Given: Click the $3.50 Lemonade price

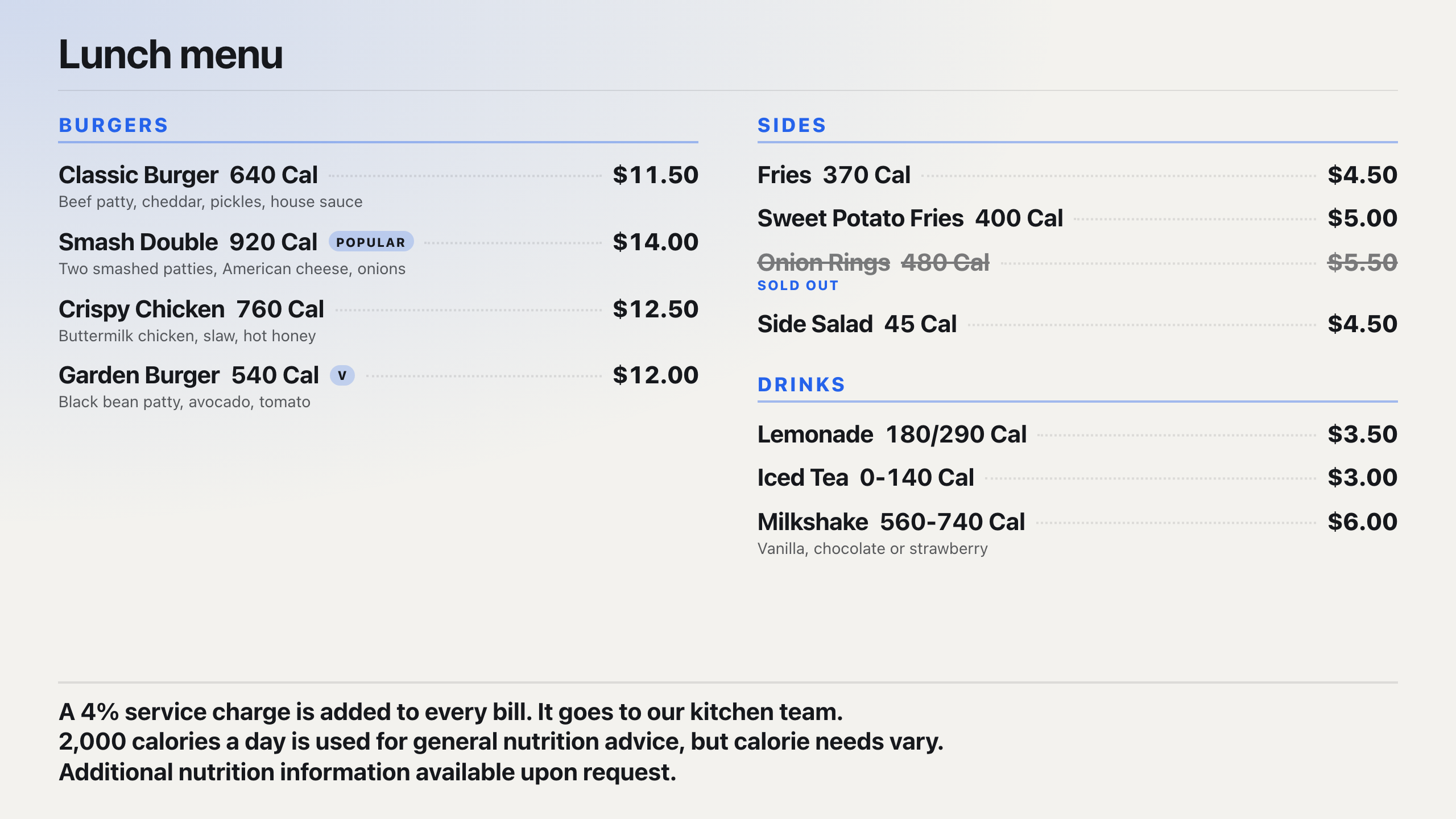Looking at the screenshot, I should tap(1362, 435).
